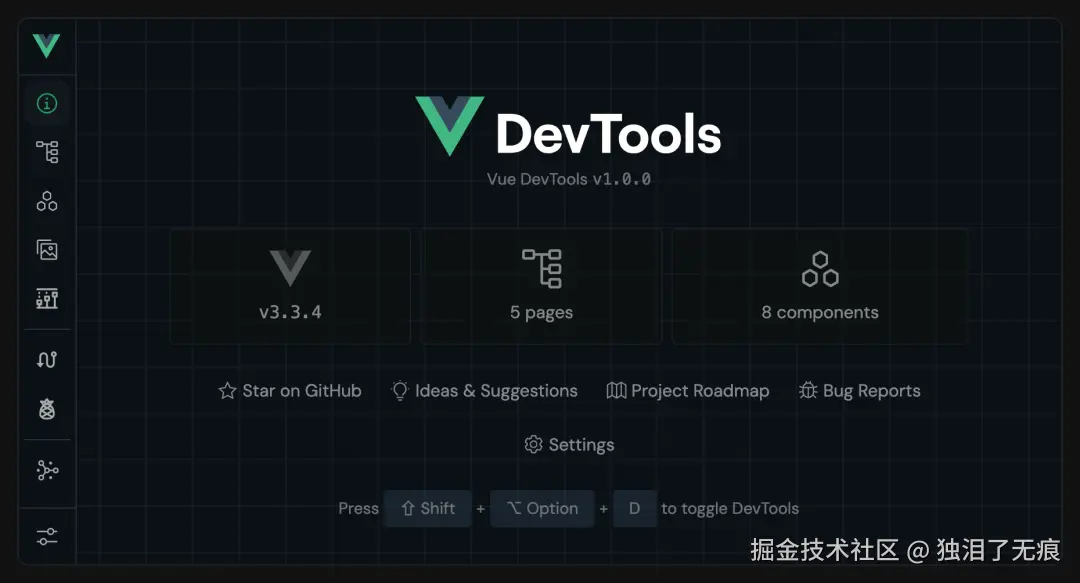Viewport: 1080px width, 583px height.
Task: Click the Option key badge
Action: pyautogui.click(x=542, y=509)
